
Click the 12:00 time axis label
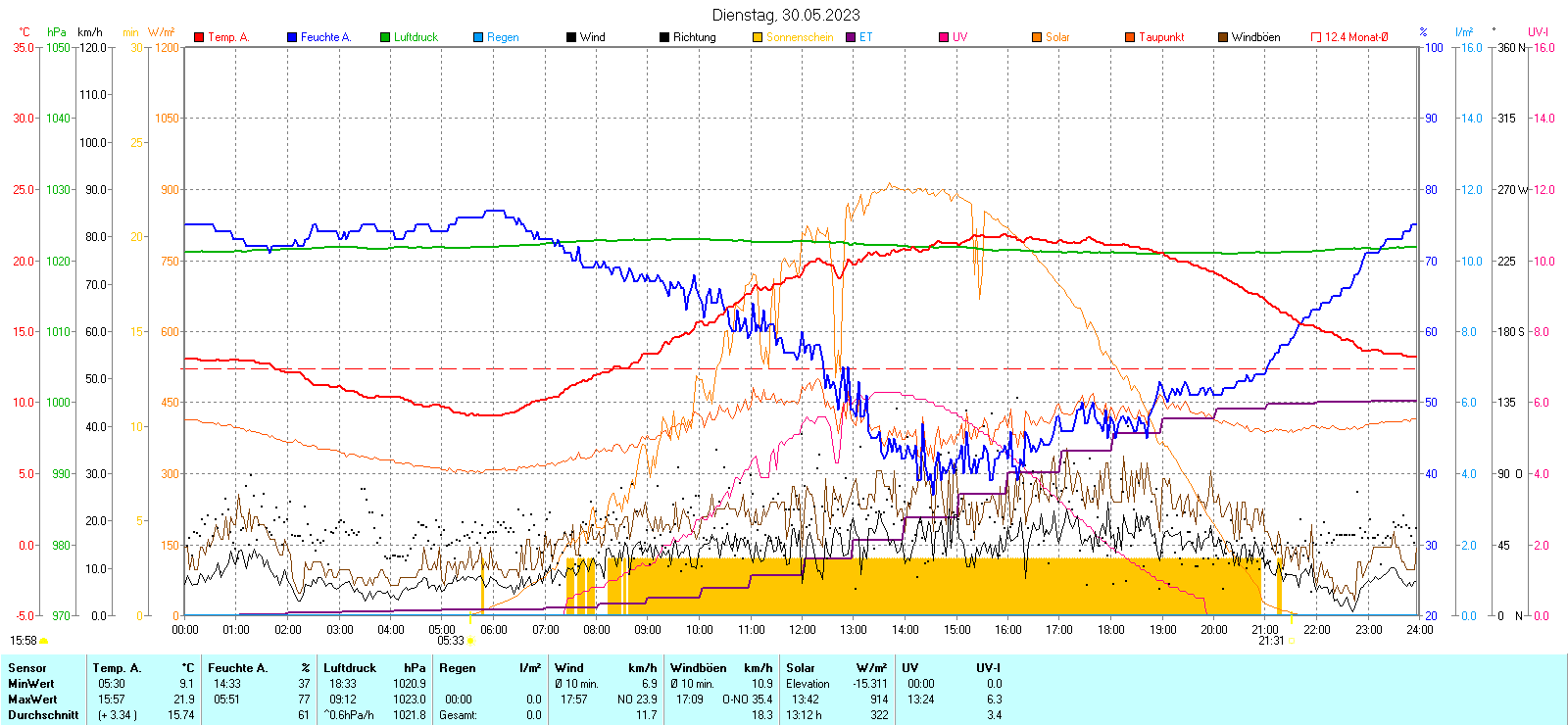pyautogui.click(x=803, y=630)
